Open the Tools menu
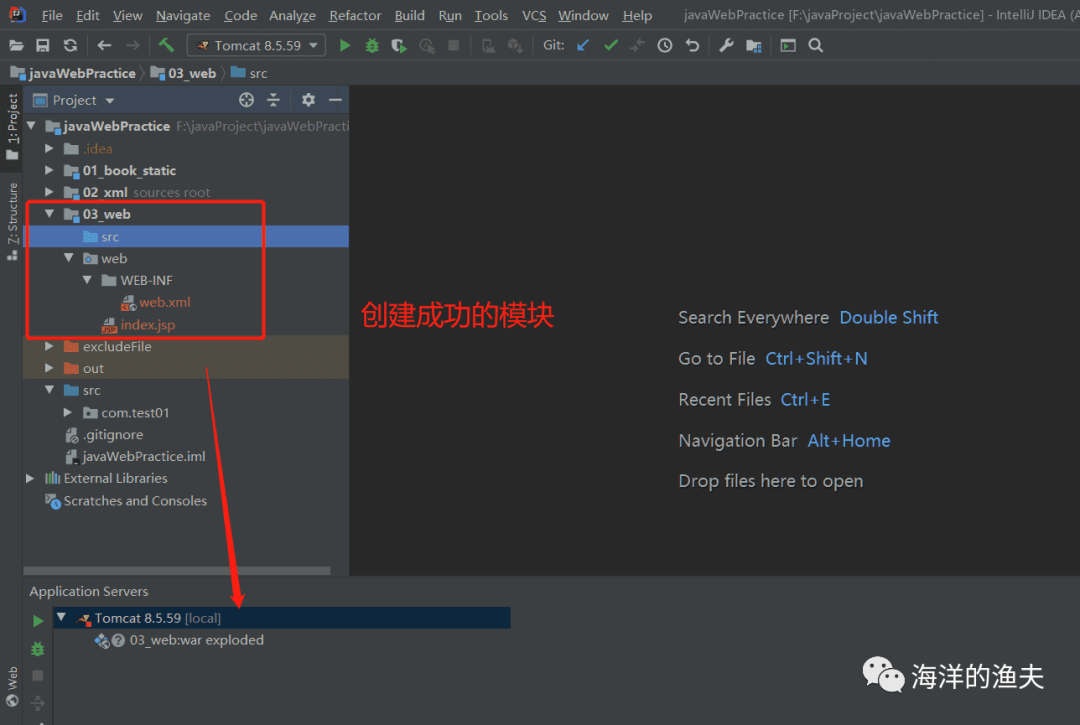The image size is (1080, 725). (x=491, y=15)
